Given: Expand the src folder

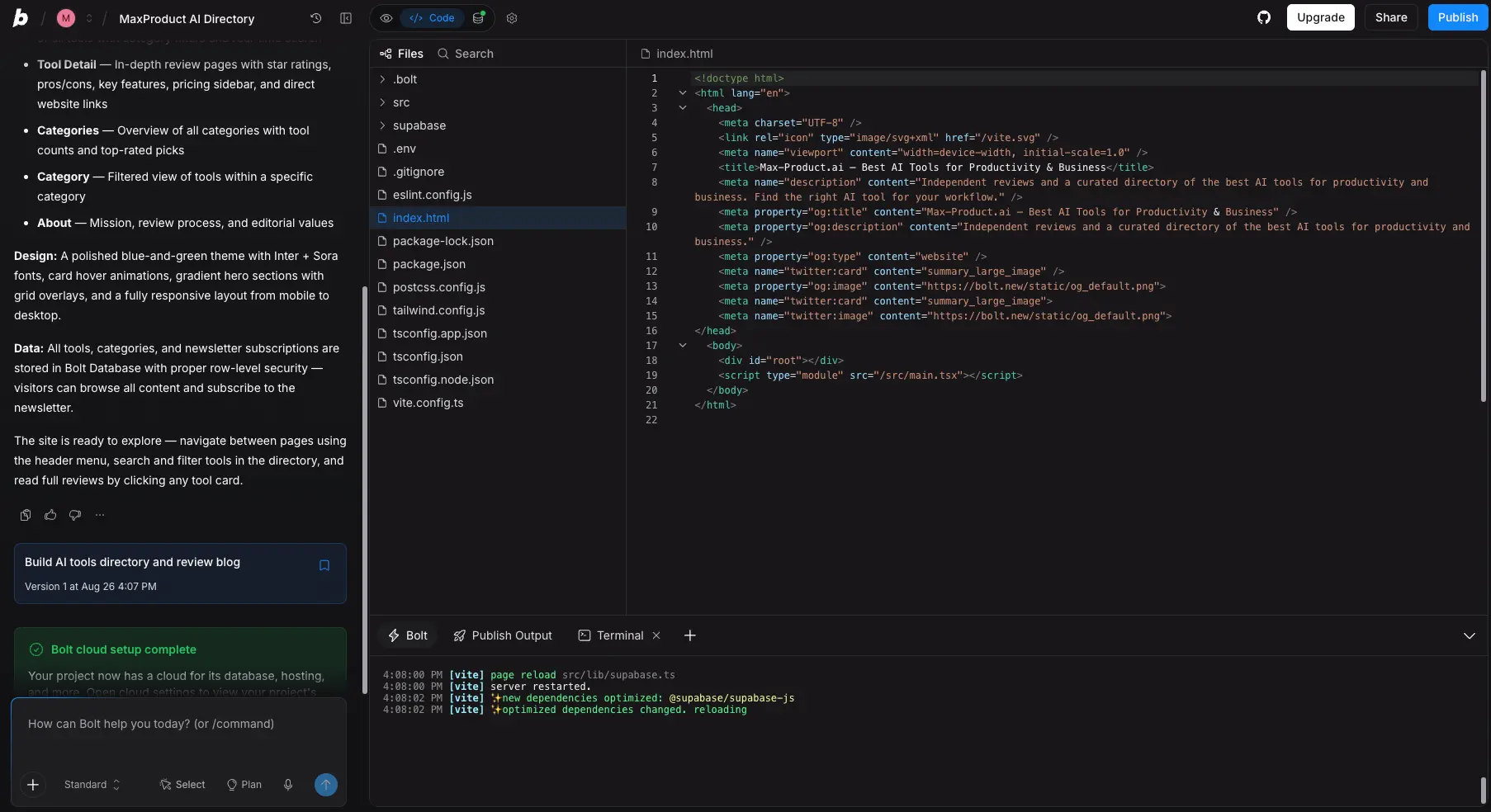Looking at the screenshot, I should coord(498,102).
